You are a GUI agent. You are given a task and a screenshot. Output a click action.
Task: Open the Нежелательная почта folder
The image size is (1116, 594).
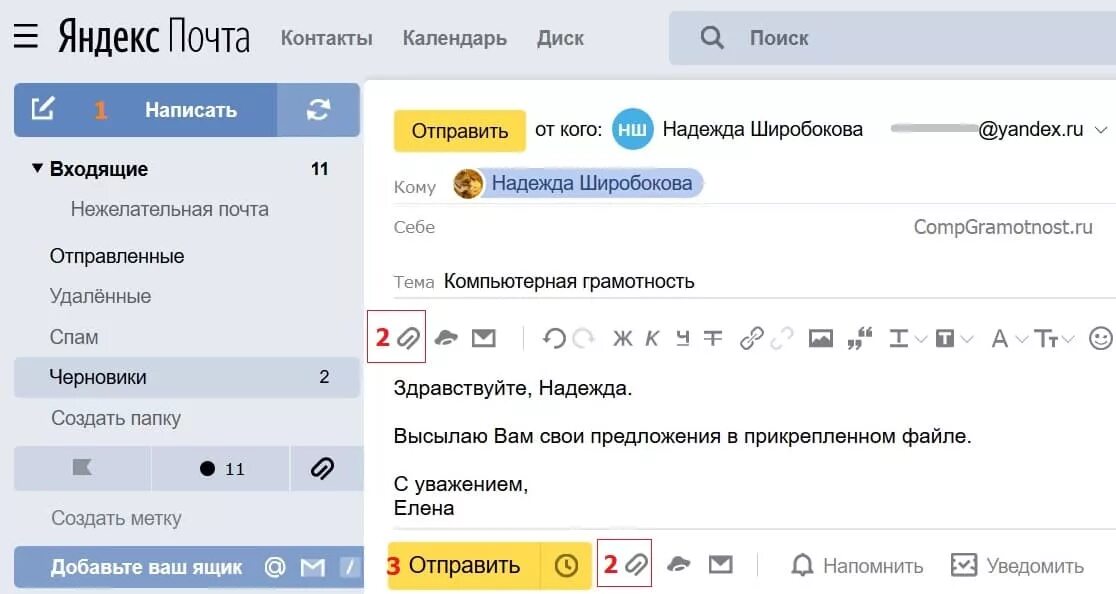tap(169, 209)
